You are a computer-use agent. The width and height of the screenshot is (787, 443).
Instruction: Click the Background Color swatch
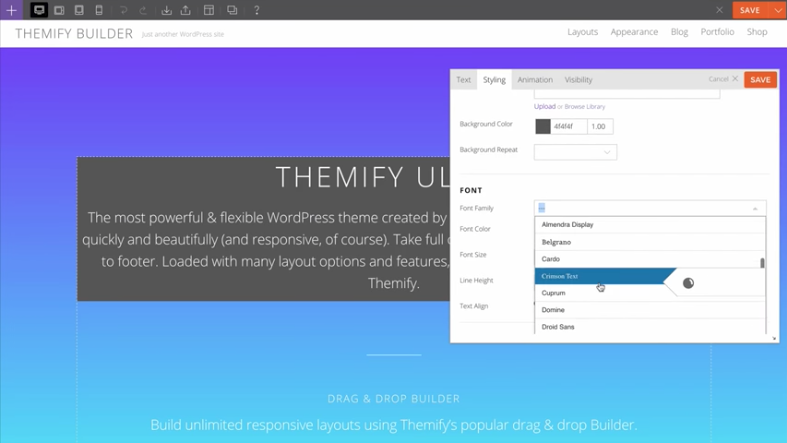click(543, 127)
